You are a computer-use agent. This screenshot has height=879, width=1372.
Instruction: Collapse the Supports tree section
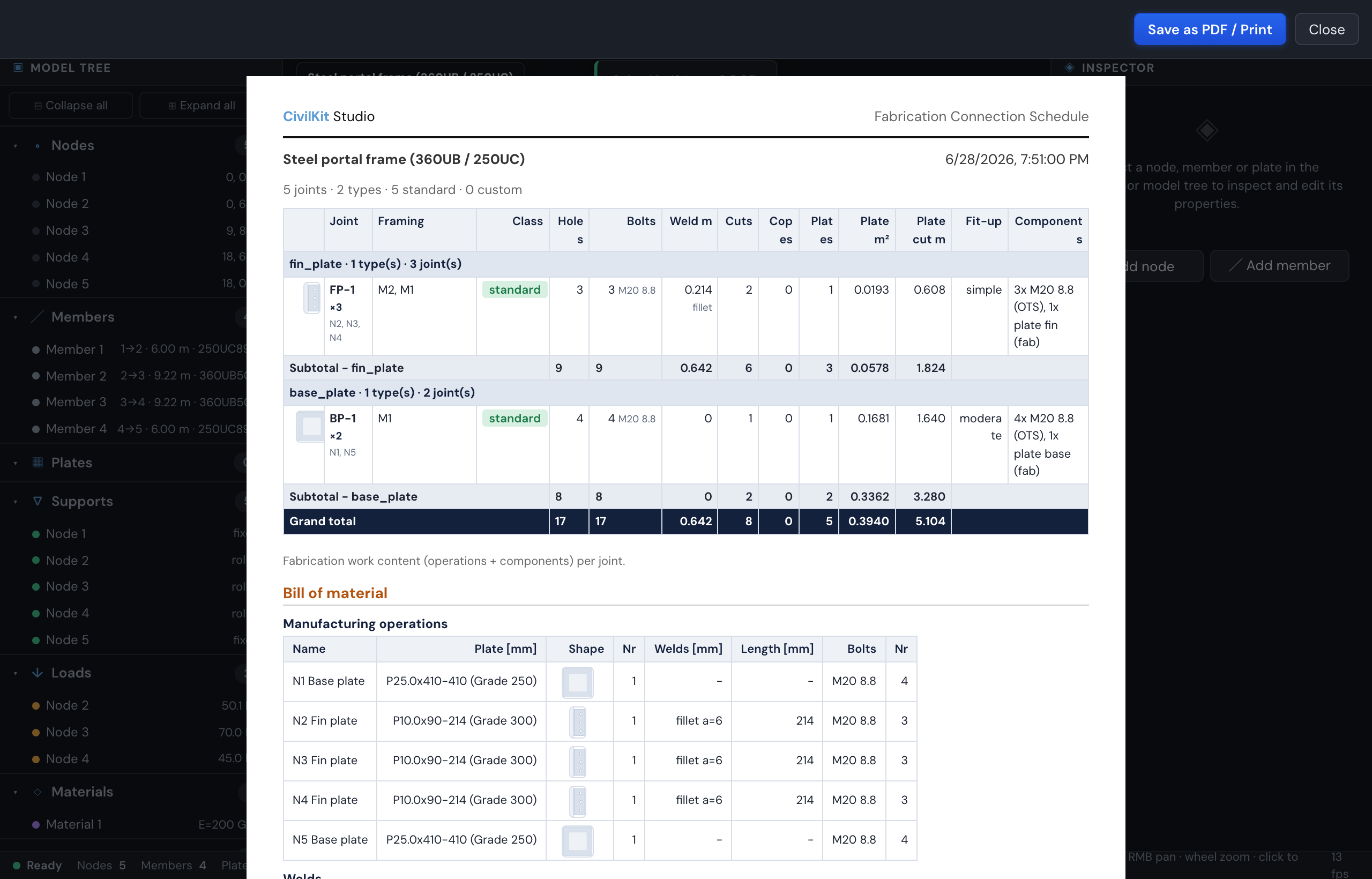pos(16,502)
